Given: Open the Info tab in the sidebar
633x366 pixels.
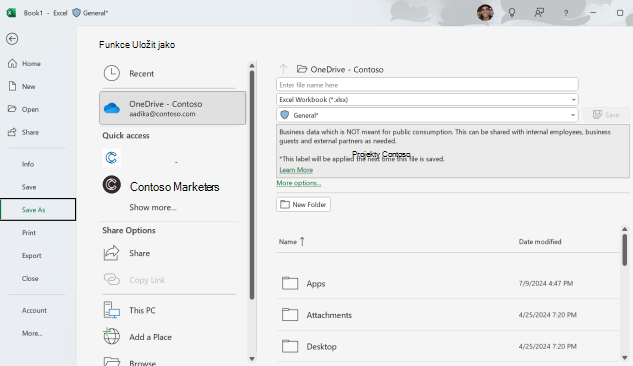Looking at the screenshot, I should pyautogui.click(x=28, y=164).
